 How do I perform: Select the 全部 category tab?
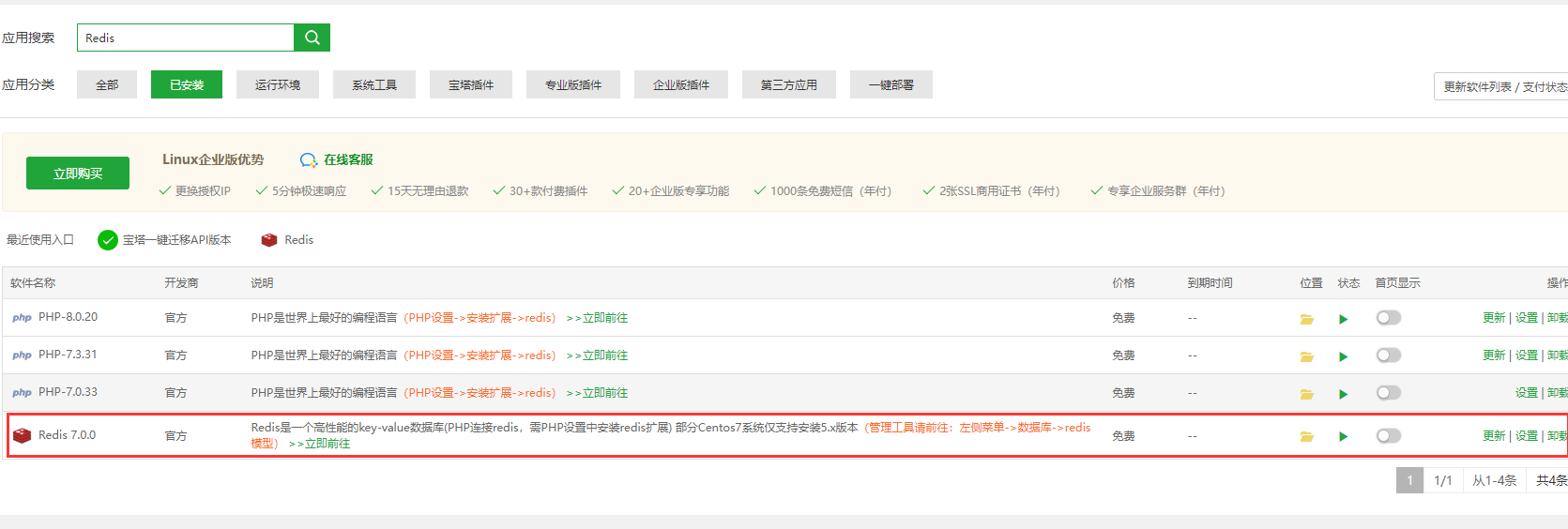click(107, 84)
